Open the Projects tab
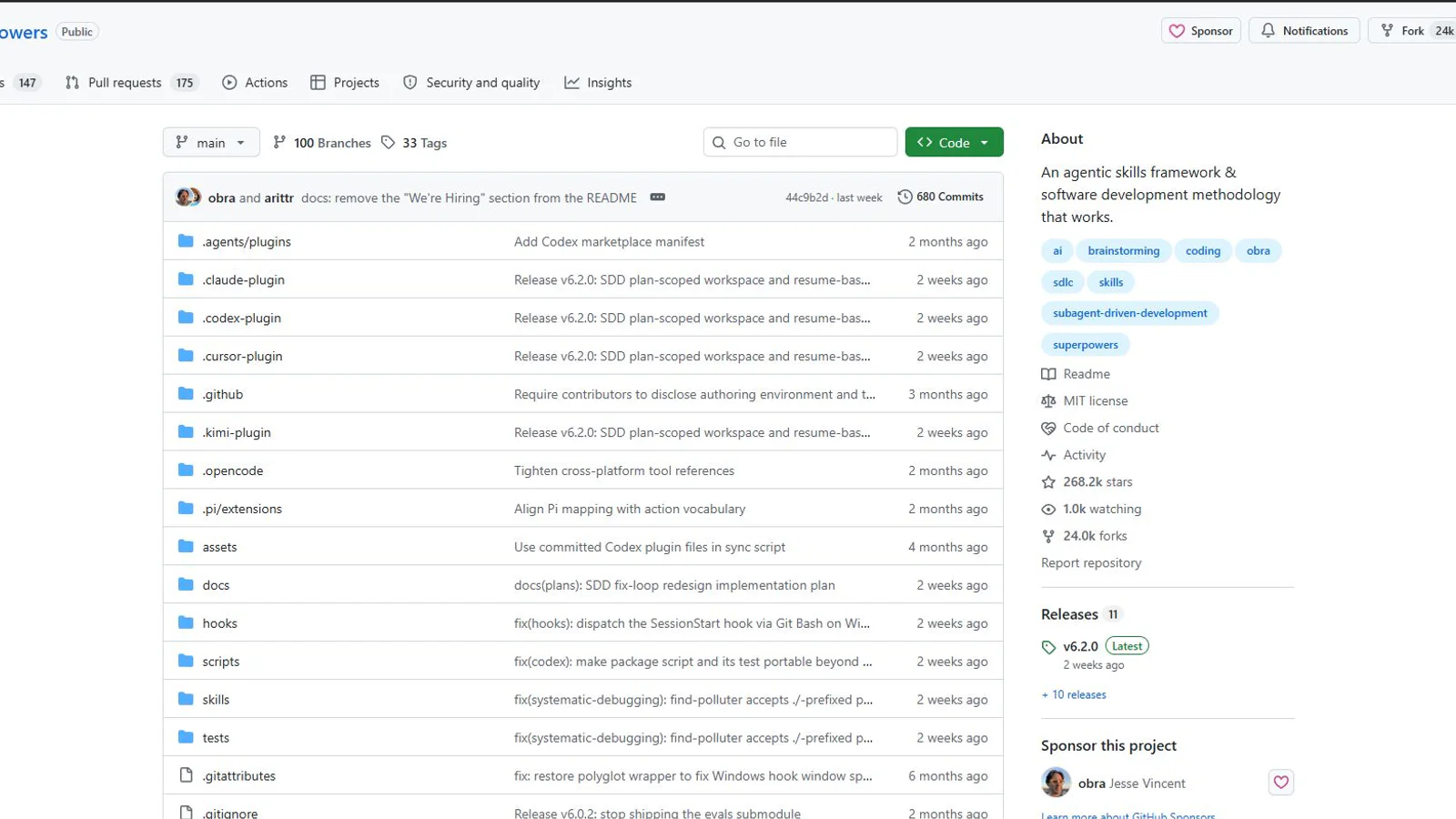1456x819 pixels. (x=345, y=83)
